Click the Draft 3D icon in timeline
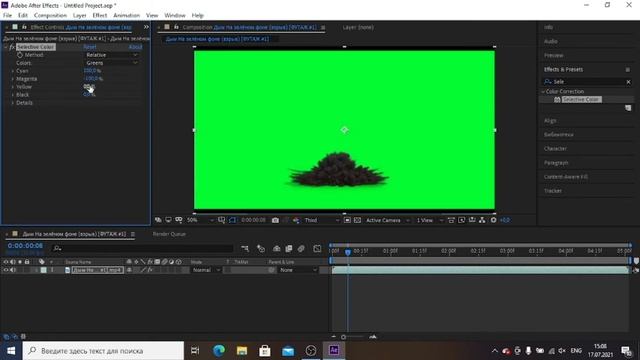The height and width of the screenshot is (360, 640). (x=261, y=248)
